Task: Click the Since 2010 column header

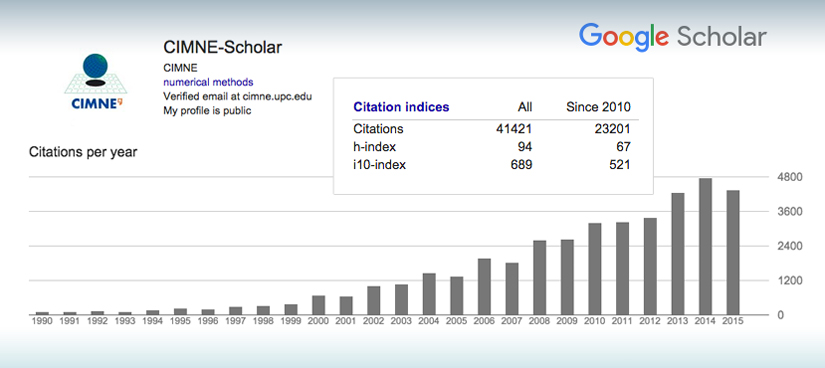Action: pos(598,107)
